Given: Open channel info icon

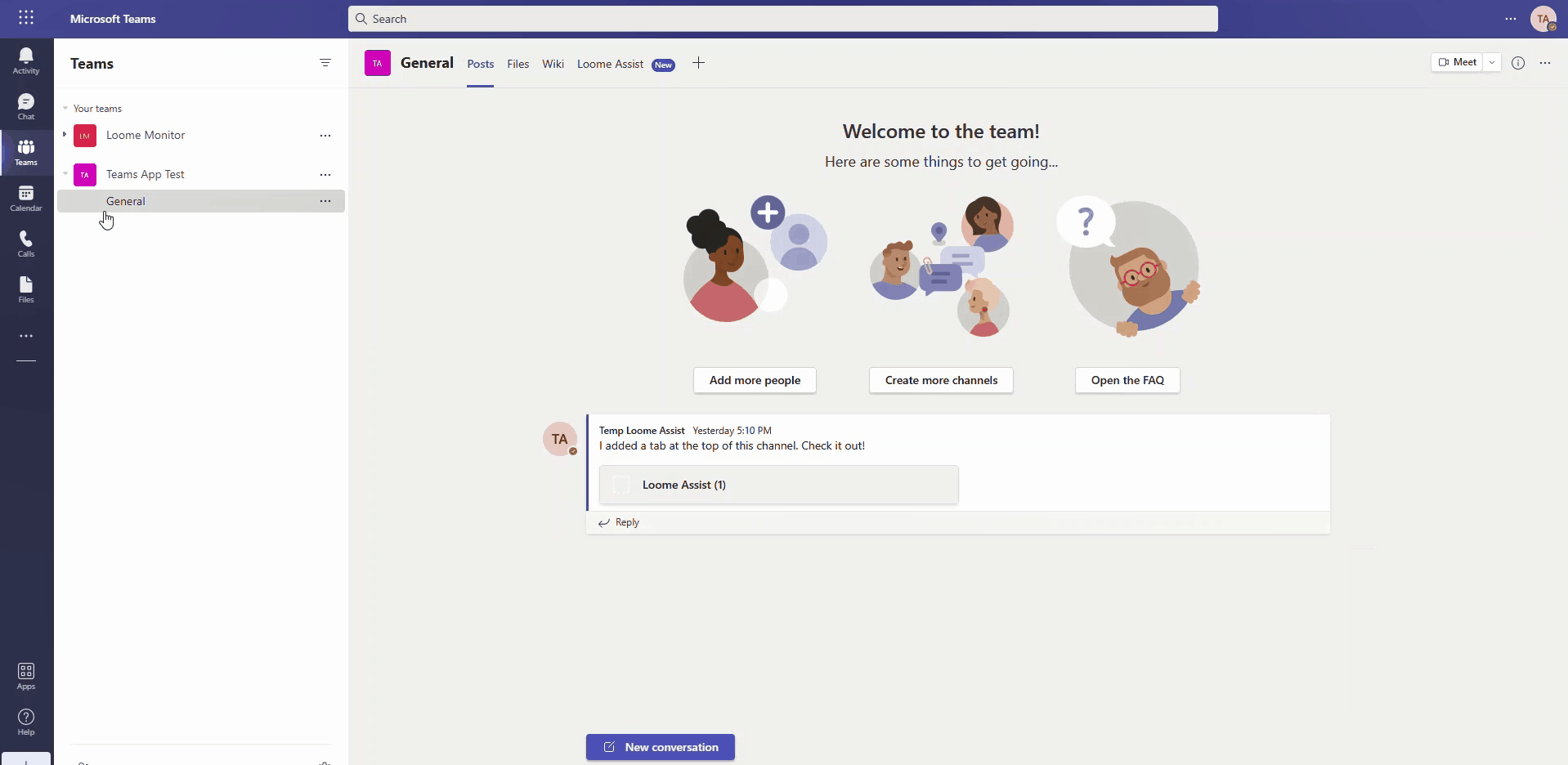Looking at the screenshot, I should pyautogui.click(x=1518, y=63).
